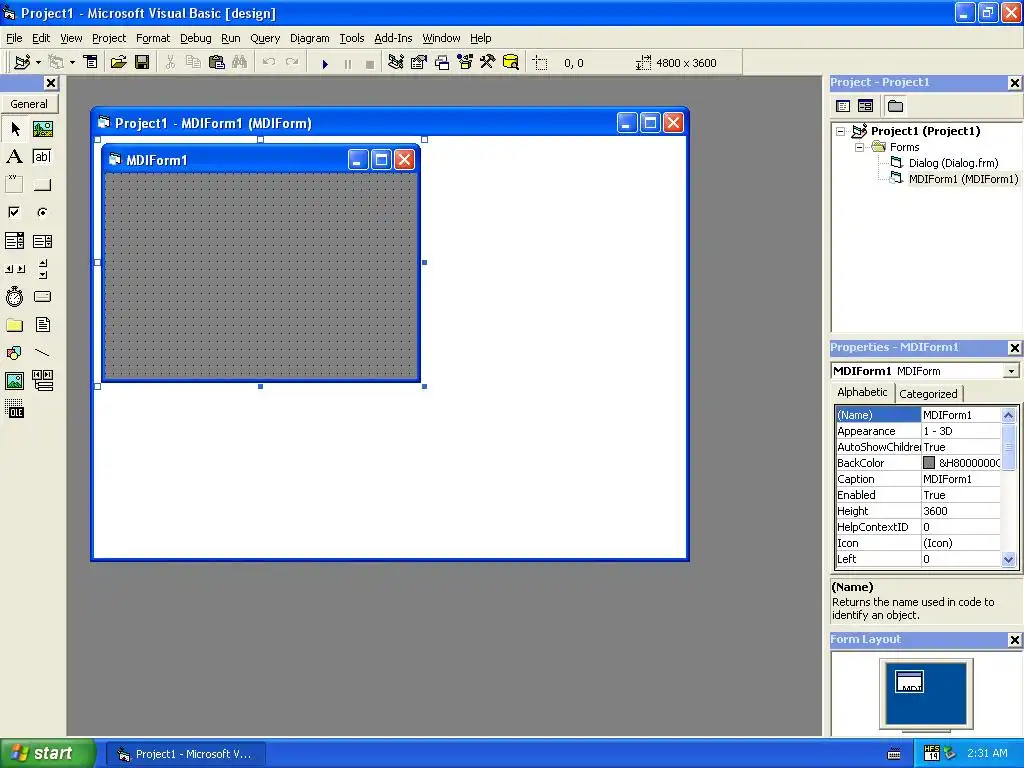Click the Add Standard EXE Project icon
The image size is (1024, 768).
point(22,63)
